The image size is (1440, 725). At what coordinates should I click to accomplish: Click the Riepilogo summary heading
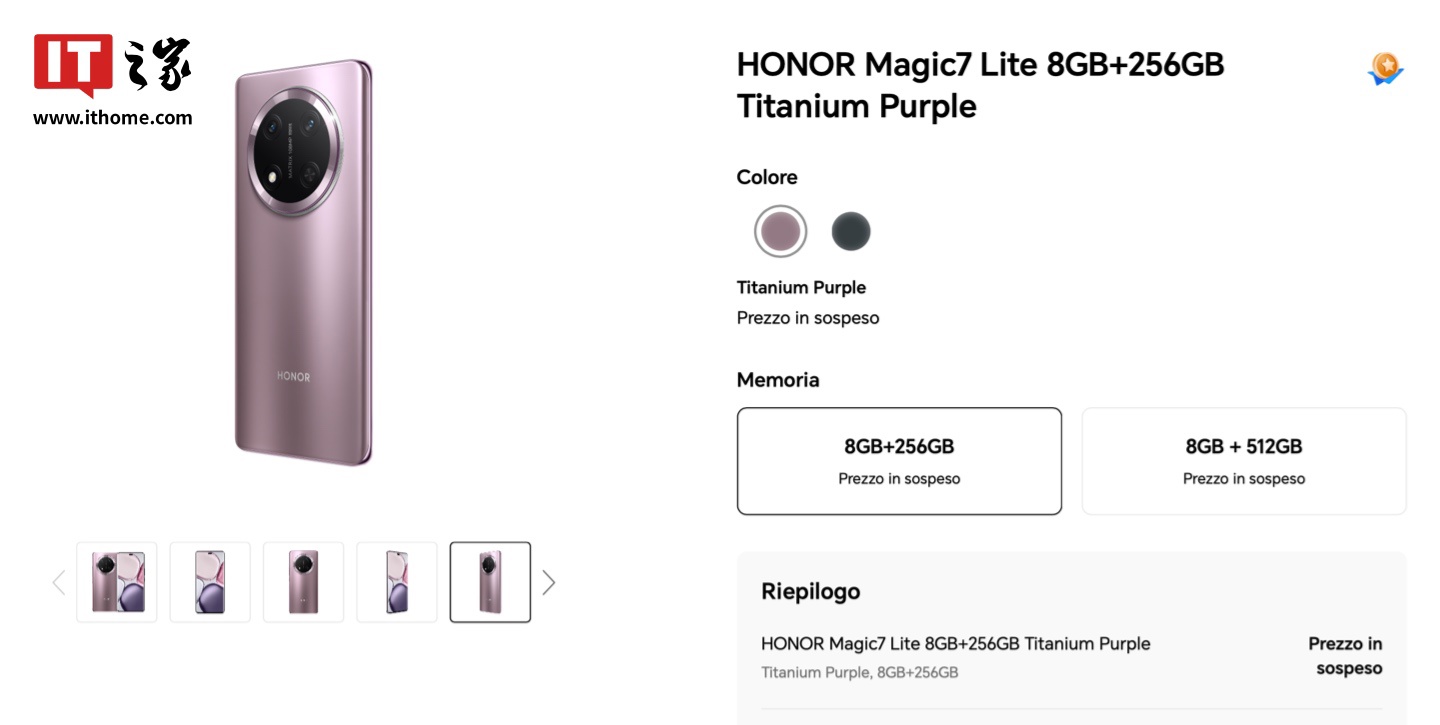pos(810,591)
